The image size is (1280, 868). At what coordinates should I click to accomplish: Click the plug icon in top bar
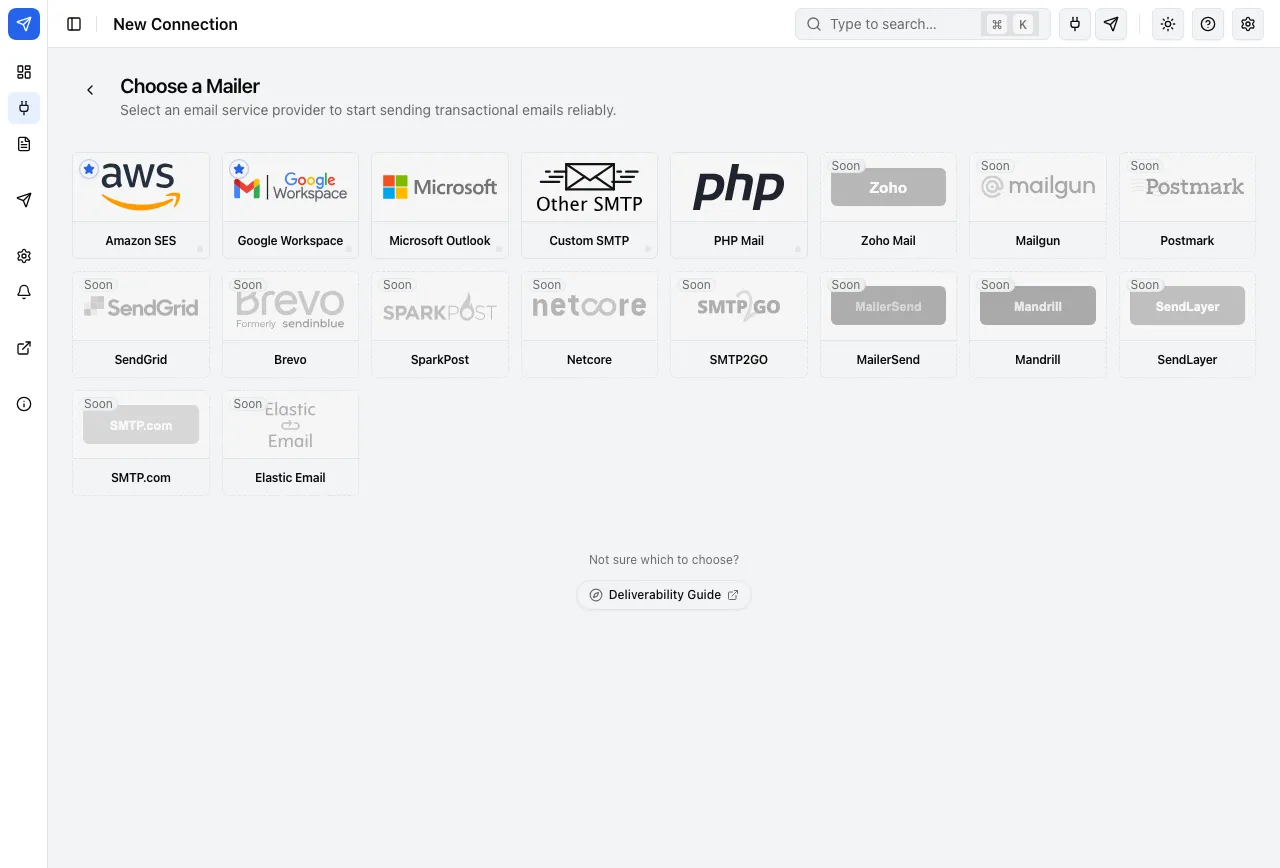[1075, 24]
